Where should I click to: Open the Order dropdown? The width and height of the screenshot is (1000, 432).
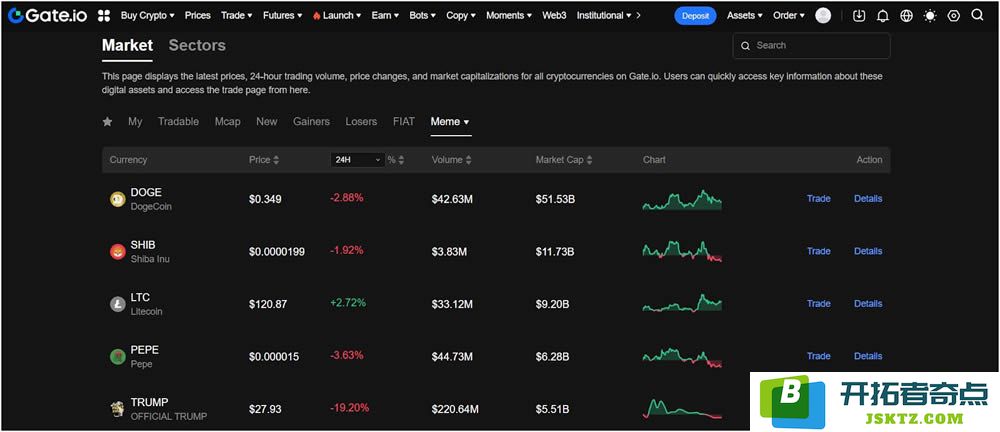[789, 15]
